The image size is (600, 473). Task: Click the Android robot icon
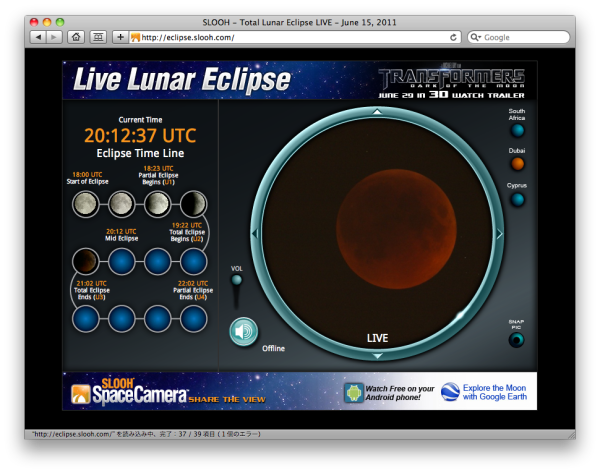point(354,393)
